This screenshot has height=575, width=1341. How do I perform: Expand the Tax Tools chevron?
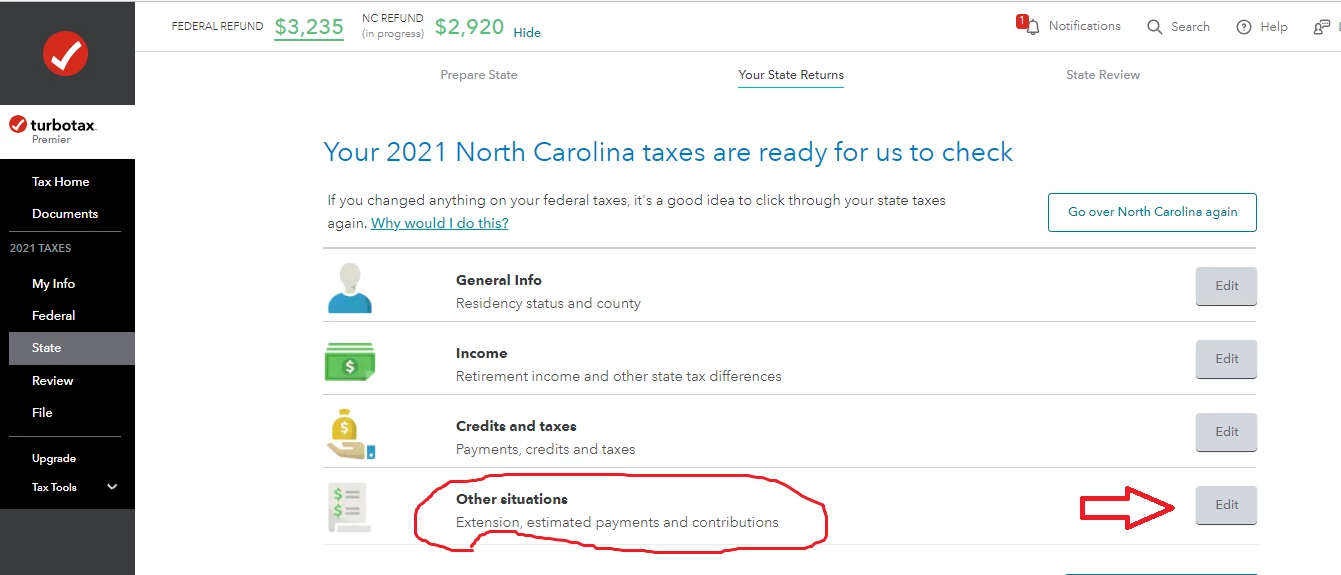tap(112, 487)
